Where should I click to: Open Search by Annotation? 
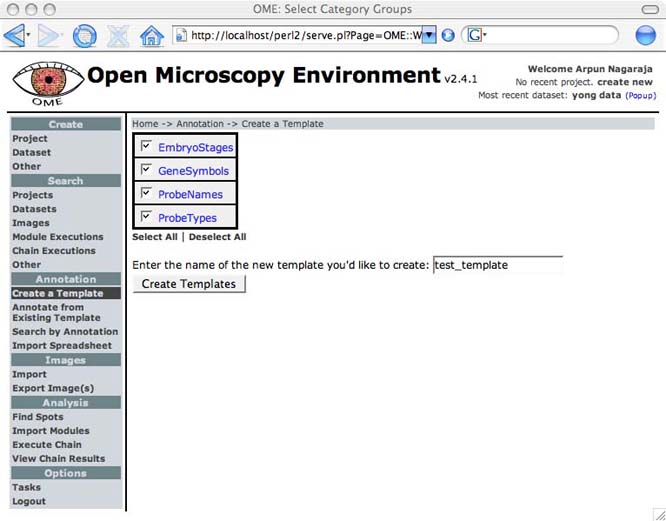[65, 332]
